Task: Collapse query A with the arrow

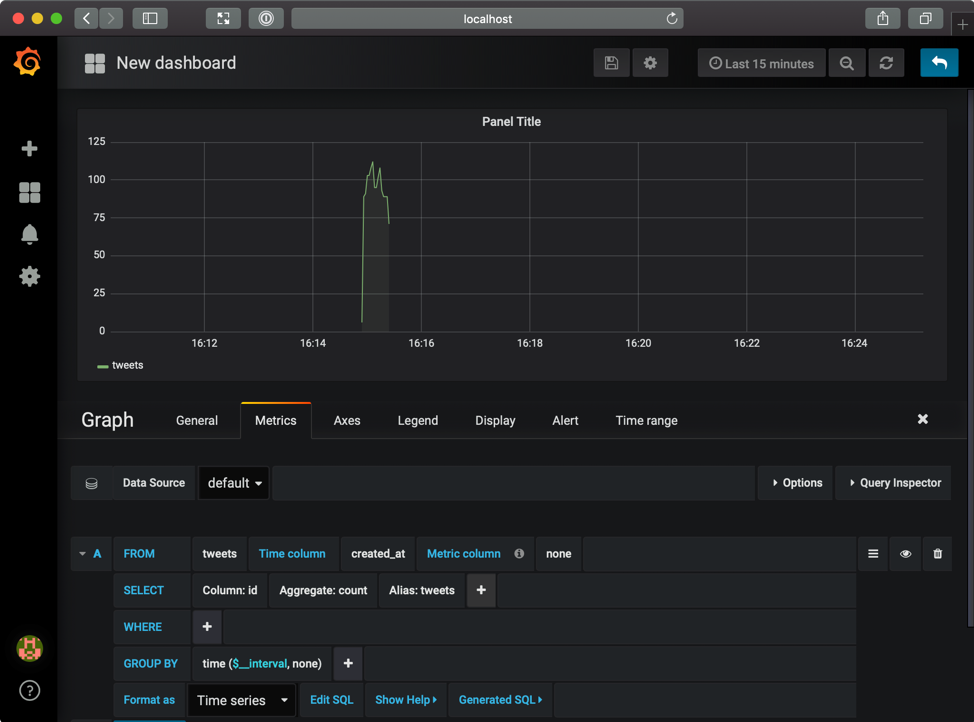Action: (x=83, y=554)
